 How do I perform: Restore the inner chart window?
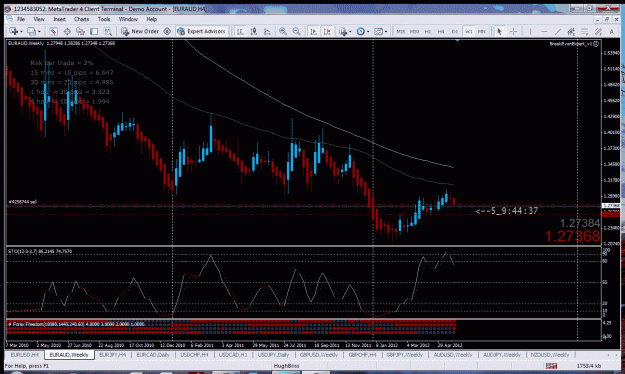[607, 19]
